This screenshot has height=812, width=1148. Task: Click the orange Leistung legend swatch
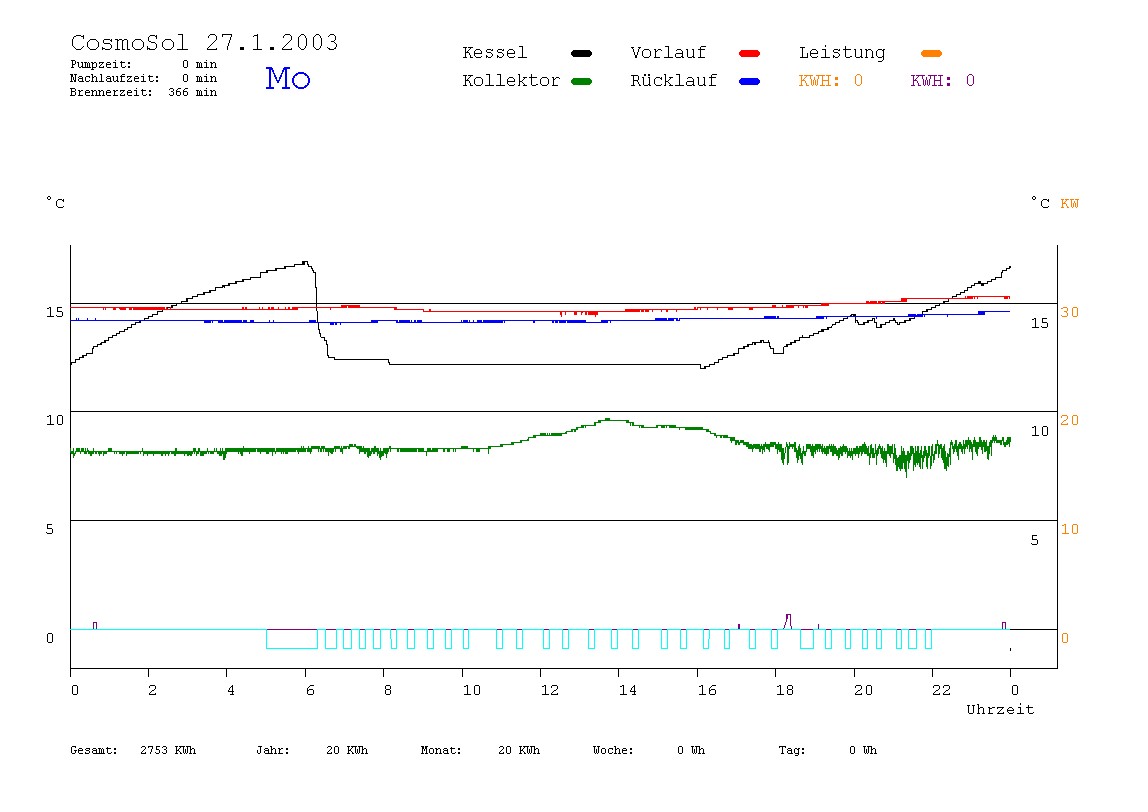tap(931, 53)
